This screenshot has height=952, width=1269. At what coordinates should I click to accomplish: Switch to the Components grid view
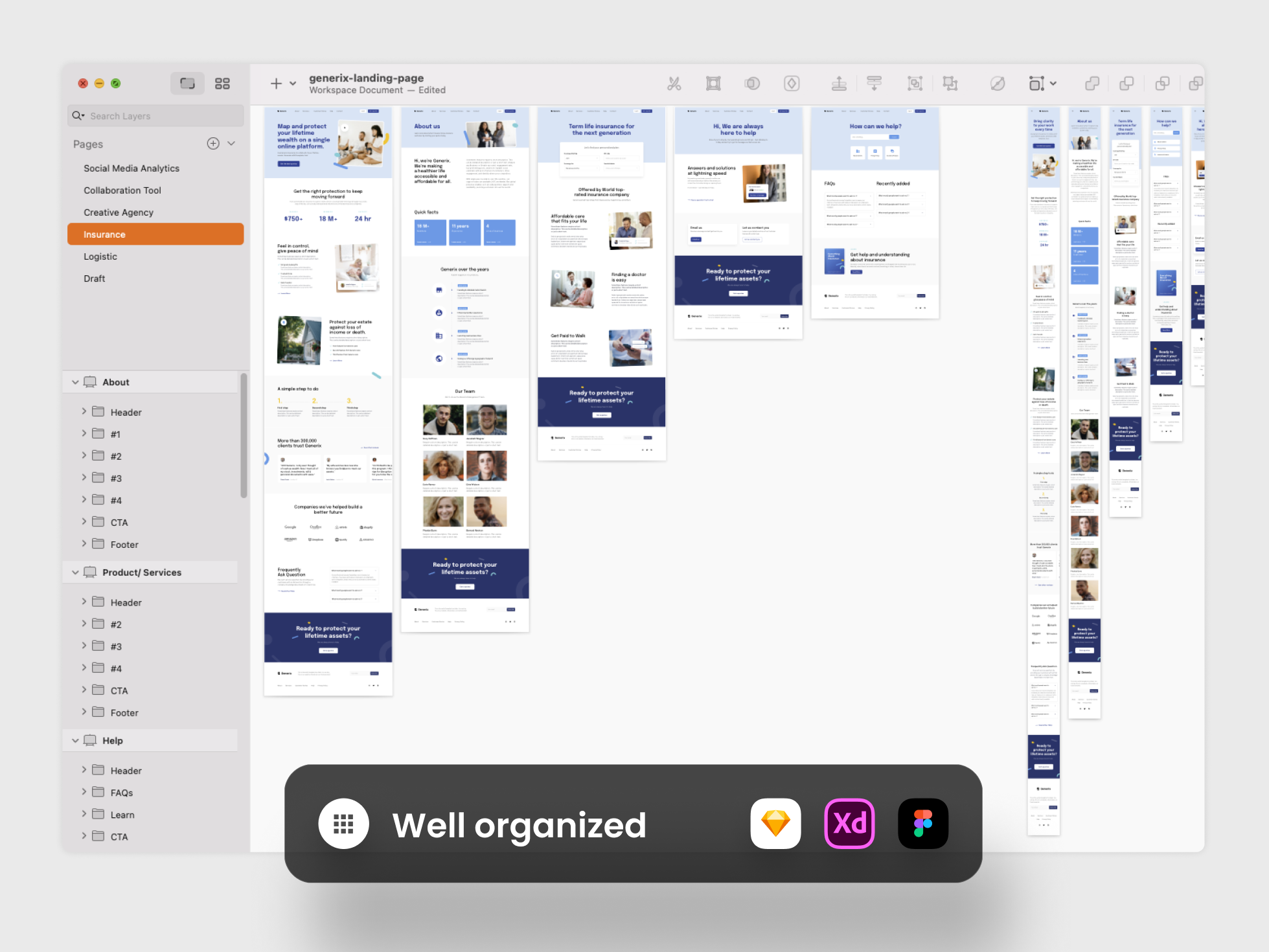coord(222,84)
